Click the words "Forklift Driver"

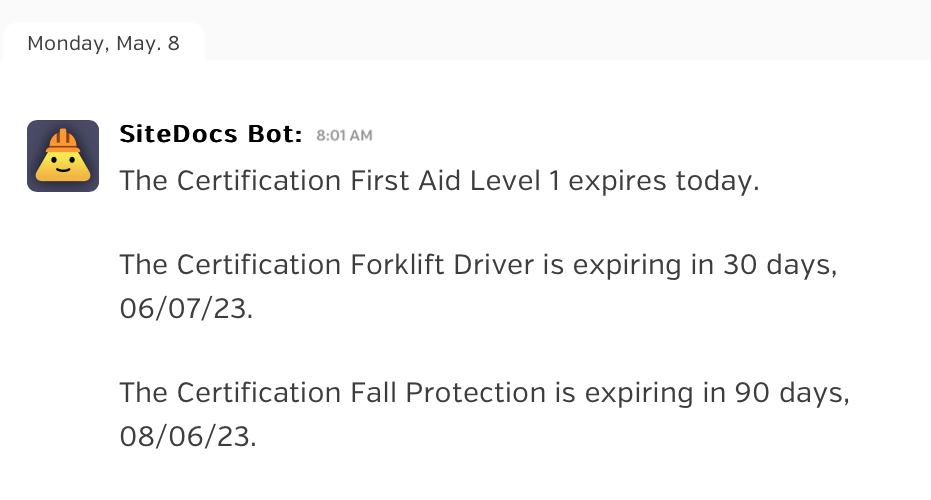[442, 265]
